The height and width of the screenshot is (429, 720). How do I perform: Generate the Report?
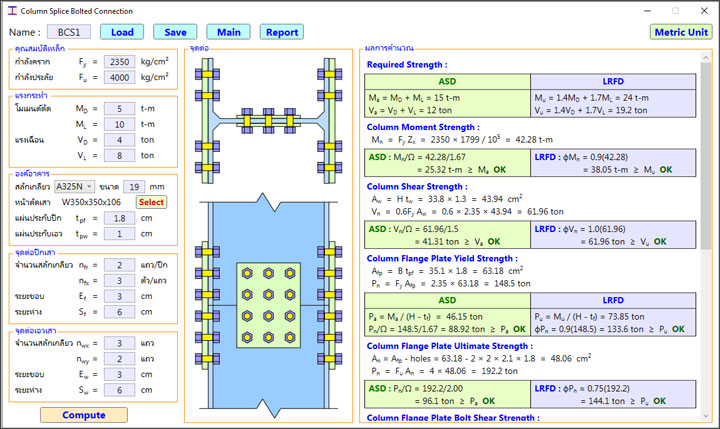pyautogui.click(x=282, y=32)
